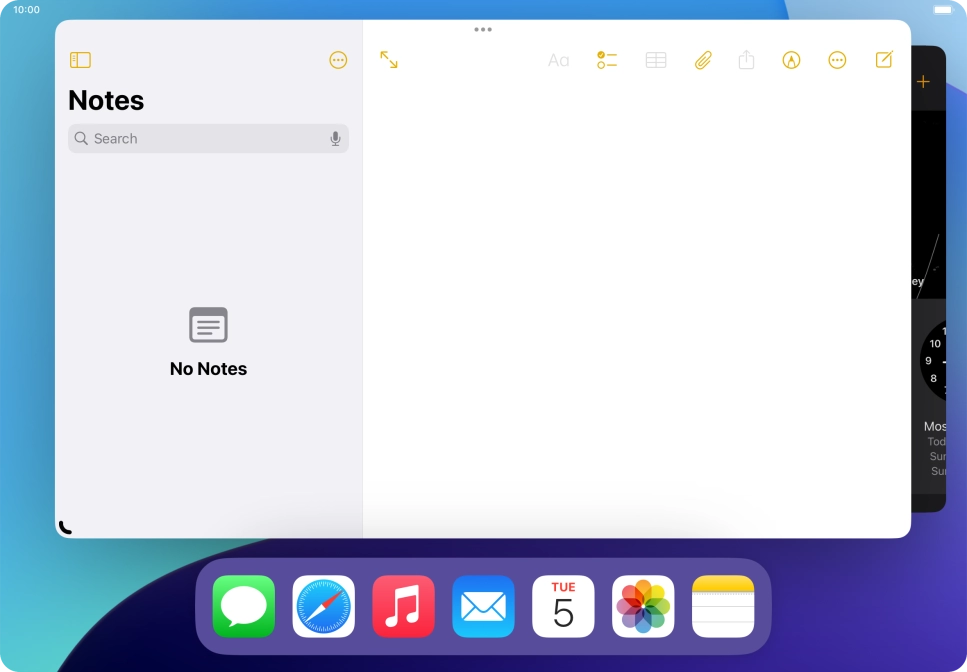The image size is (967, 672).
Task: Tap the No Notes placeholder icon
Action: coord(208,325)
